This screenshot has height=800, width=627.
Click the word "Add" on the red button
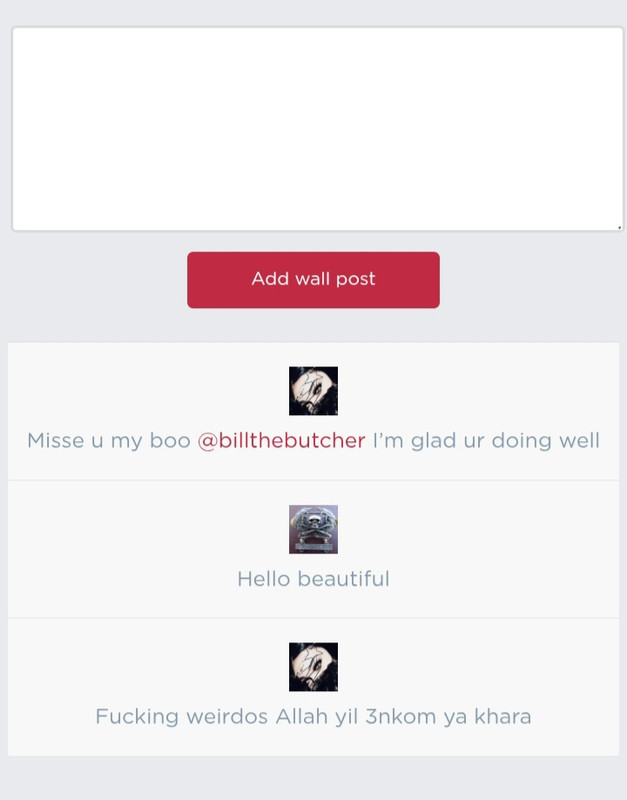(270, 279)
